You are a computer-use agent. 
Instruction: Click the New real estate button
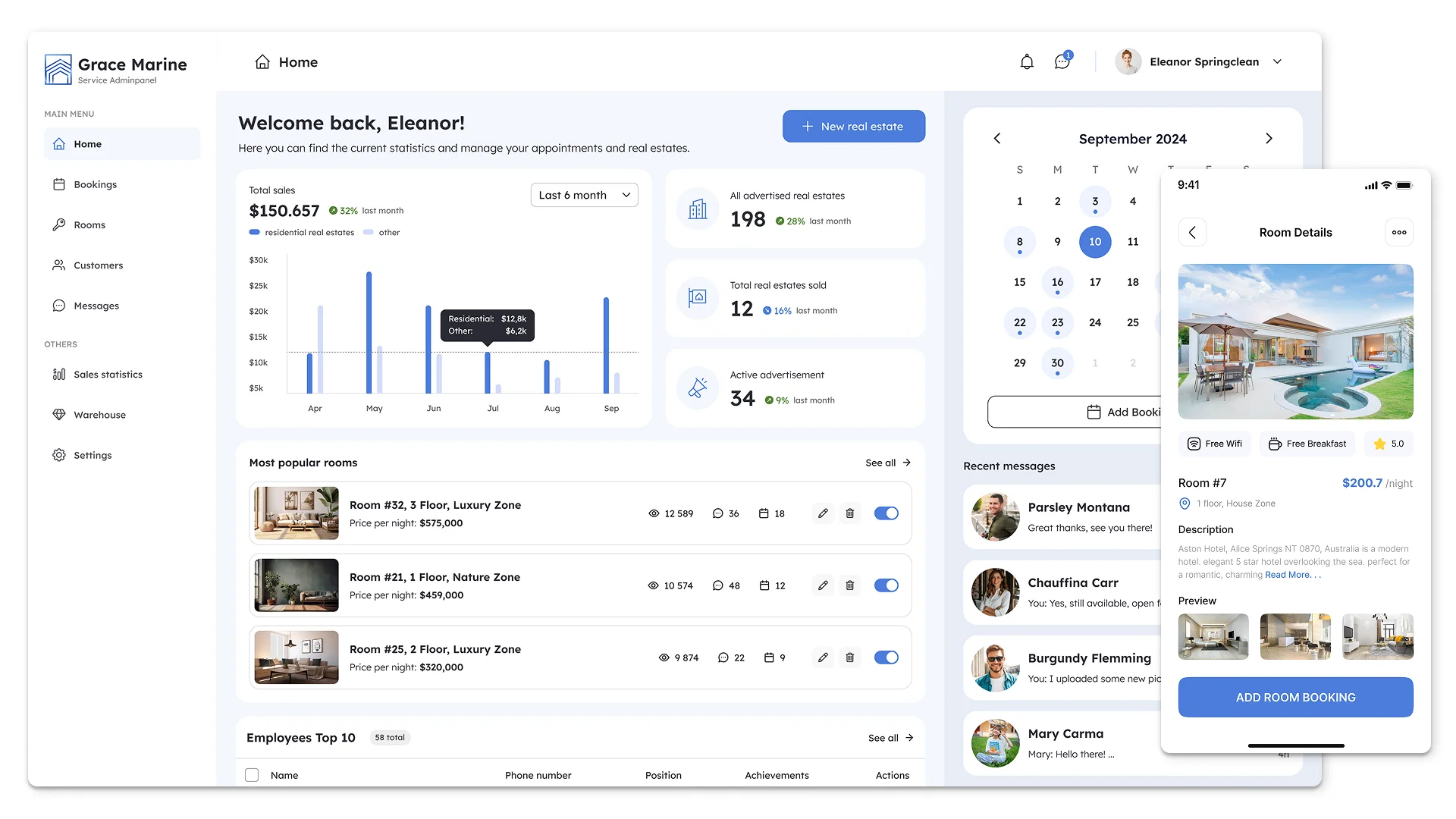click(x=854, y=126)
